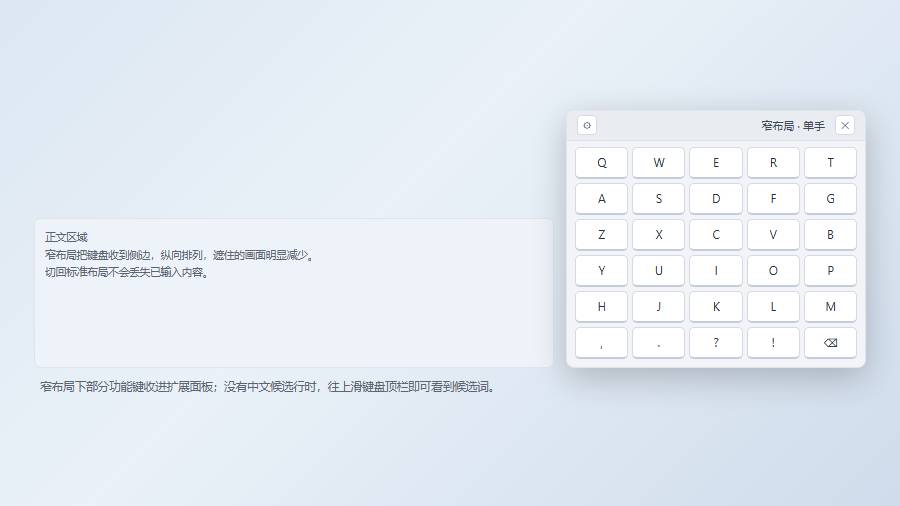The width and height of the screenshot is (900, 506).
Task: Tap the R key
Action: tap(773, 162)
